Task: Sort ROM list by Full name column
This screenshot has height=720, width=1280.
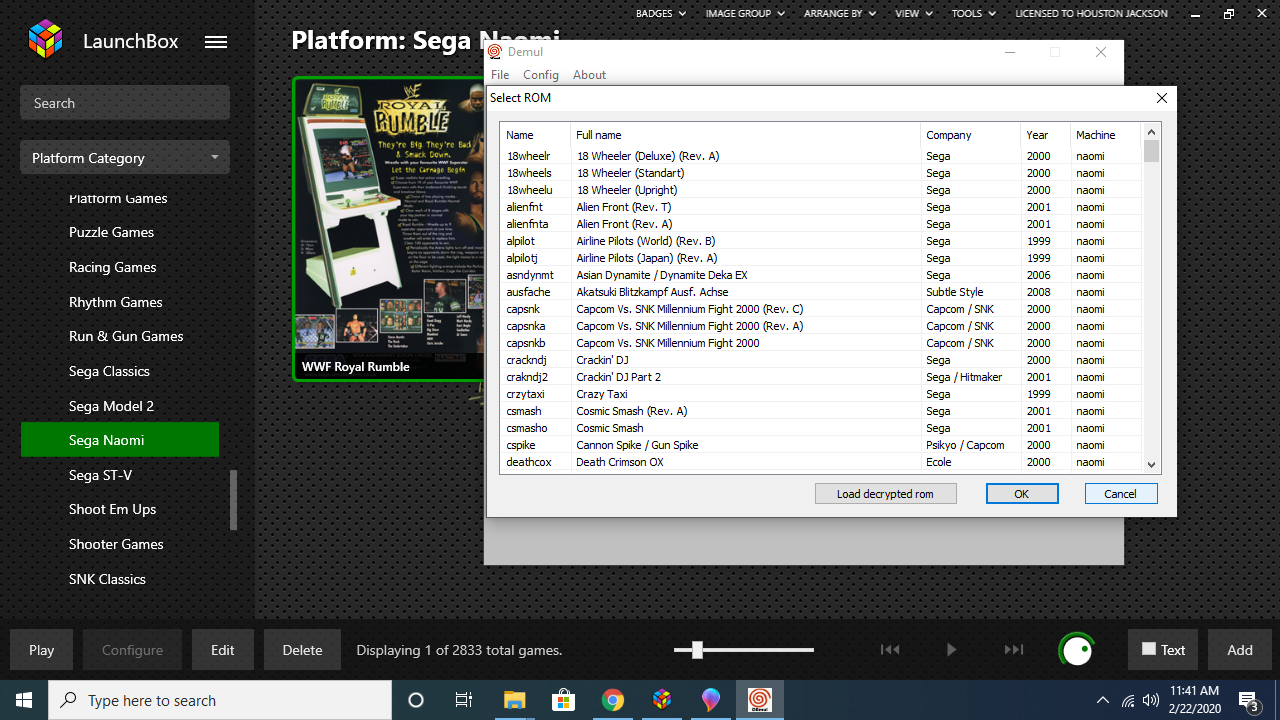Action: (x=745, y=135)
